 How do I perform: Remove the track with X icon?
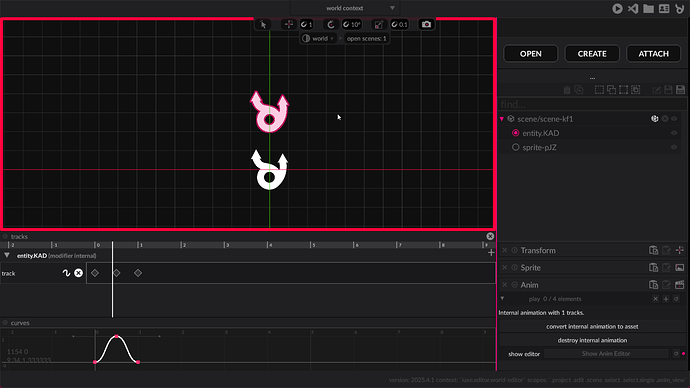click(78, 273)
